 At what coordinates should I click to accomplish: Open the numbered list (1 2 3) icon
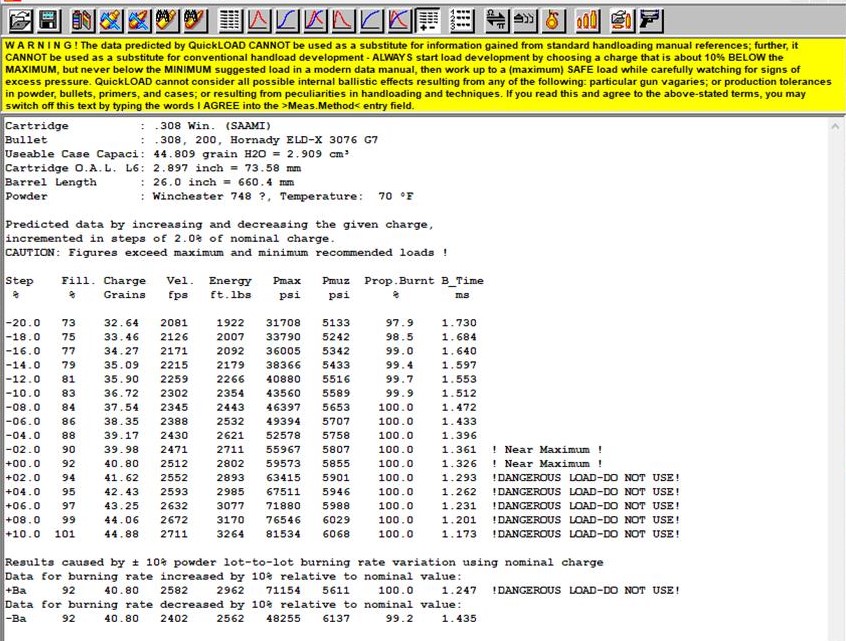pyautogui.click(x=461, y=18)
